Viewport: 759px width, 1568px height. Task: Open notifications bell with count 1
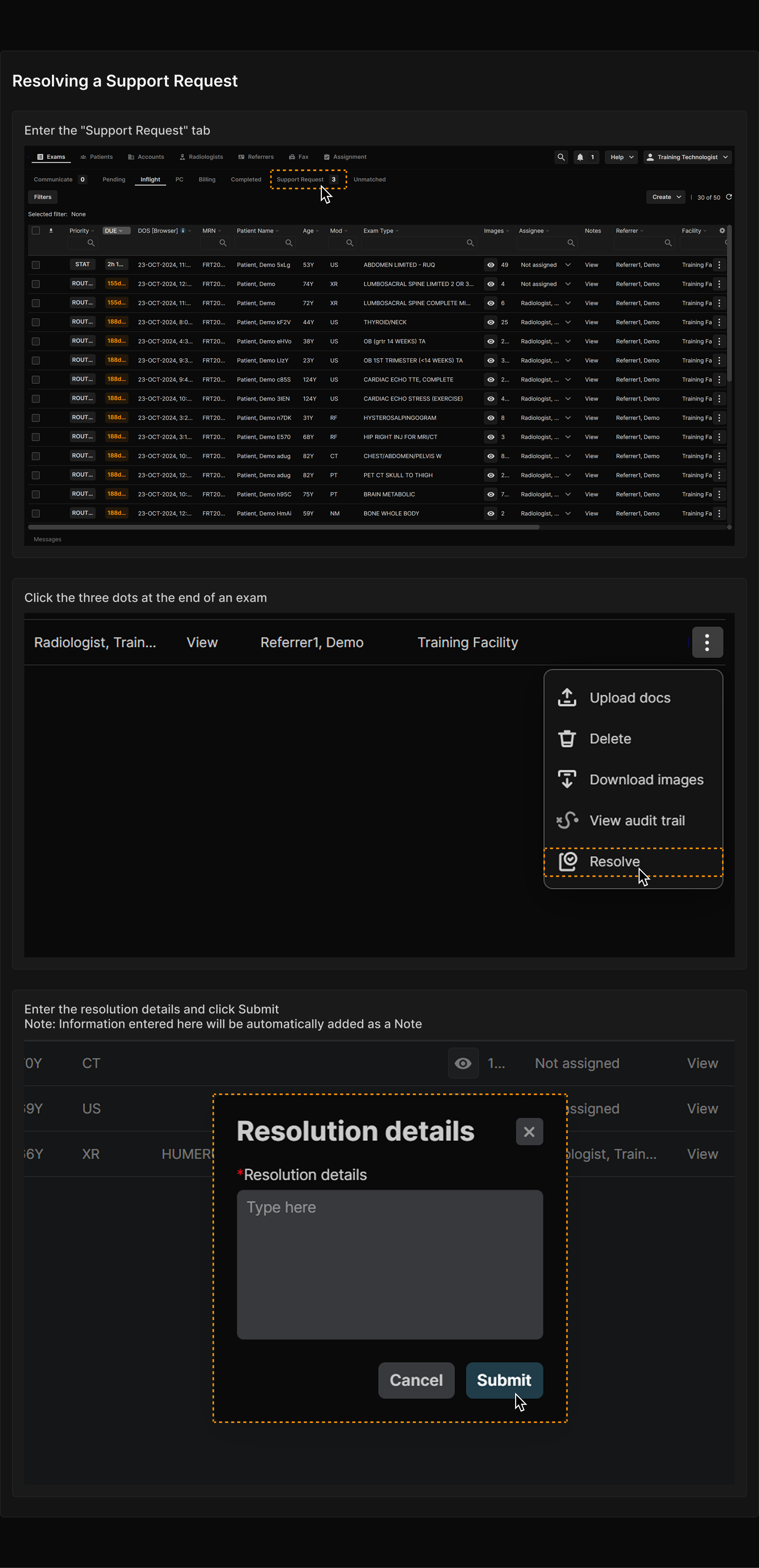pos(586,157)
